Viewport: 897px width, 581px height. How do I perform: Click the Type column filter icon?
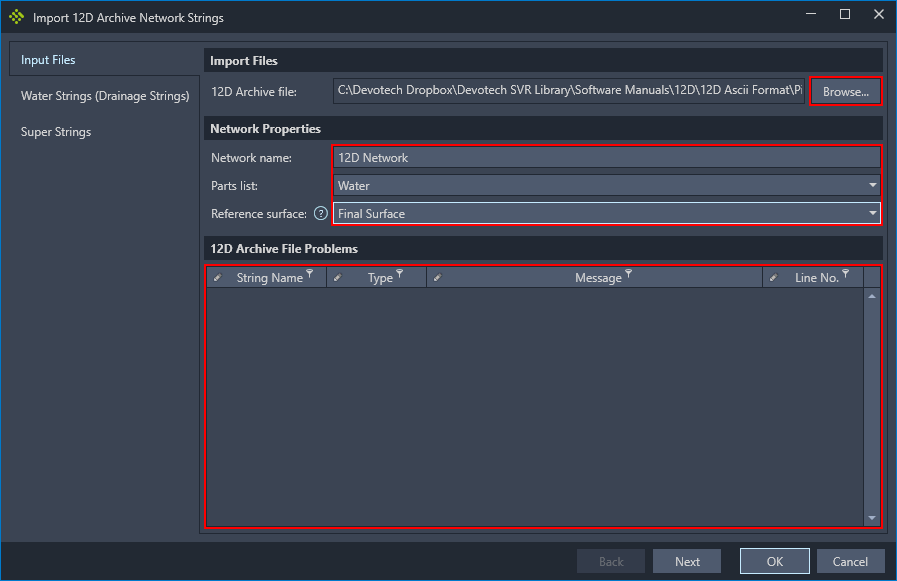[400, 273]
